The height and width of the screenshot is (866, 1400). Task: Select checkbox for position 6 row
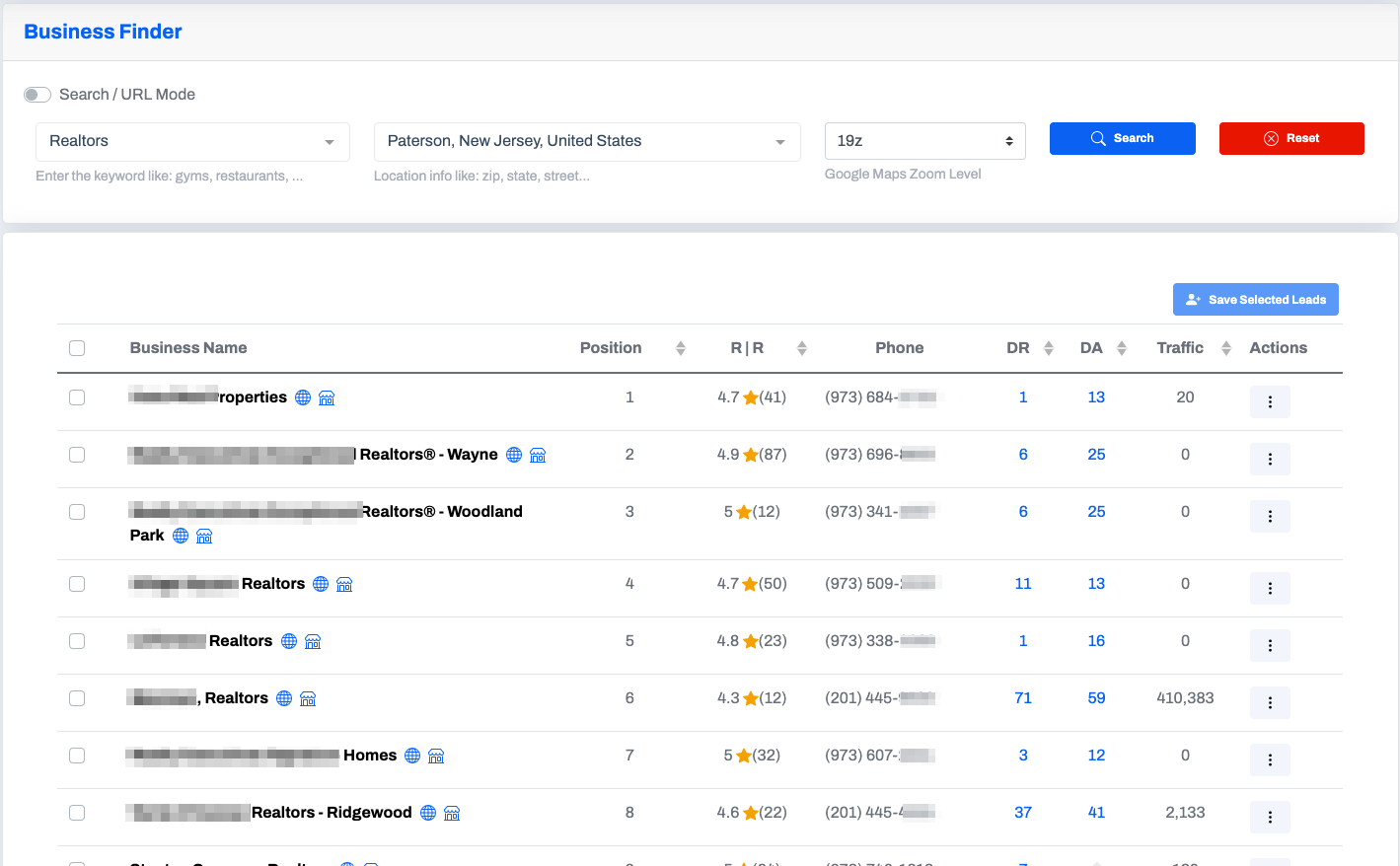tap(77, 698)
